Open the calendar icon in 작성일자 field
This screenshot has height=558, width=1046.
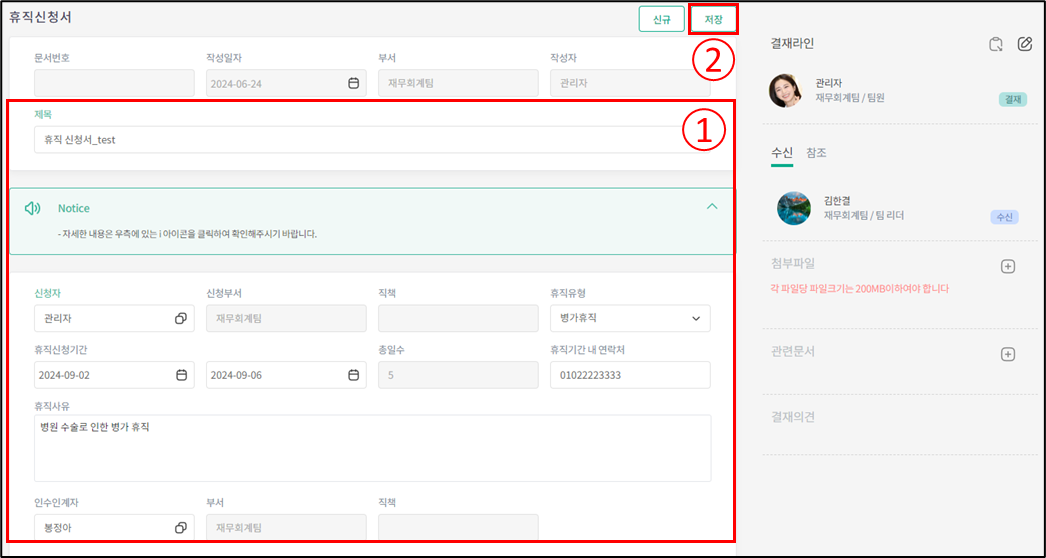tap(353, 84)
